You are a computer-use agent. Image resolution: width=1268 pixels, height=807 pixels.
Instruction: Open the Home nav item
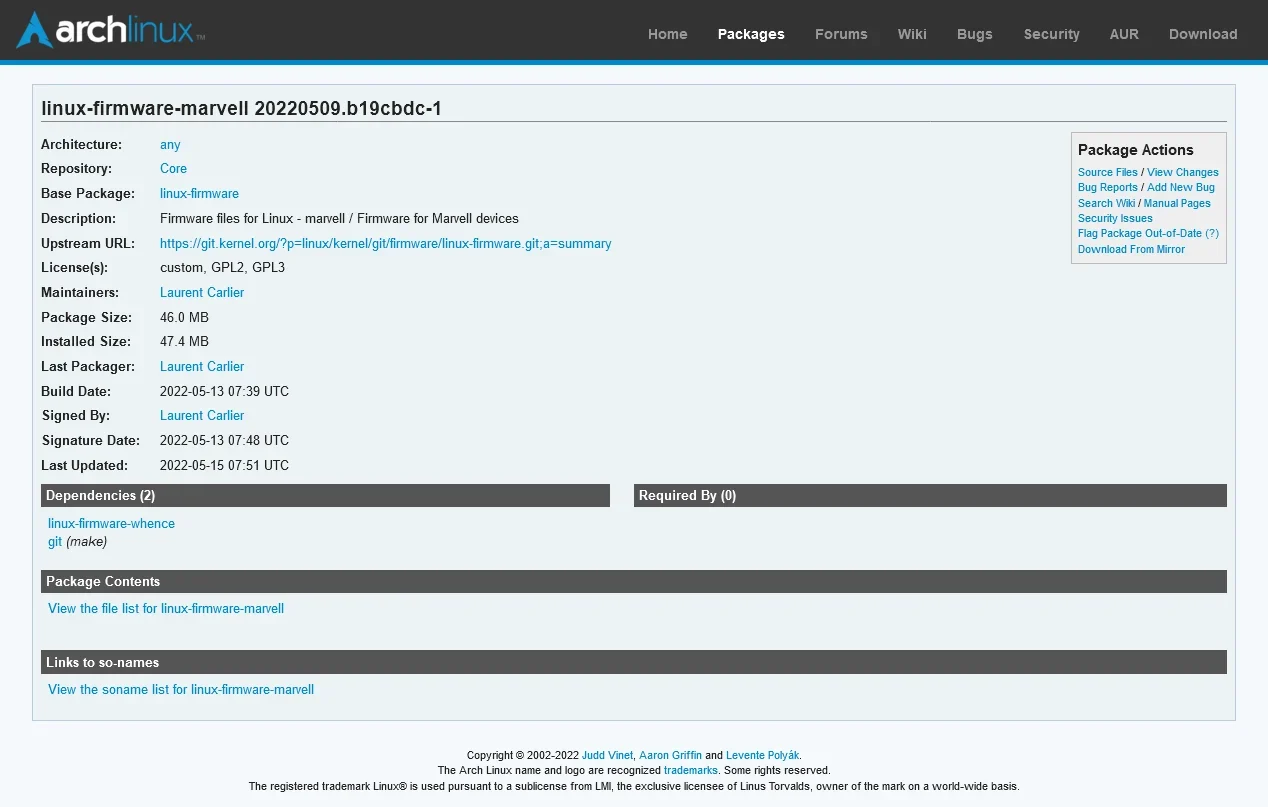pyautogui.click(x=667, y=34)
